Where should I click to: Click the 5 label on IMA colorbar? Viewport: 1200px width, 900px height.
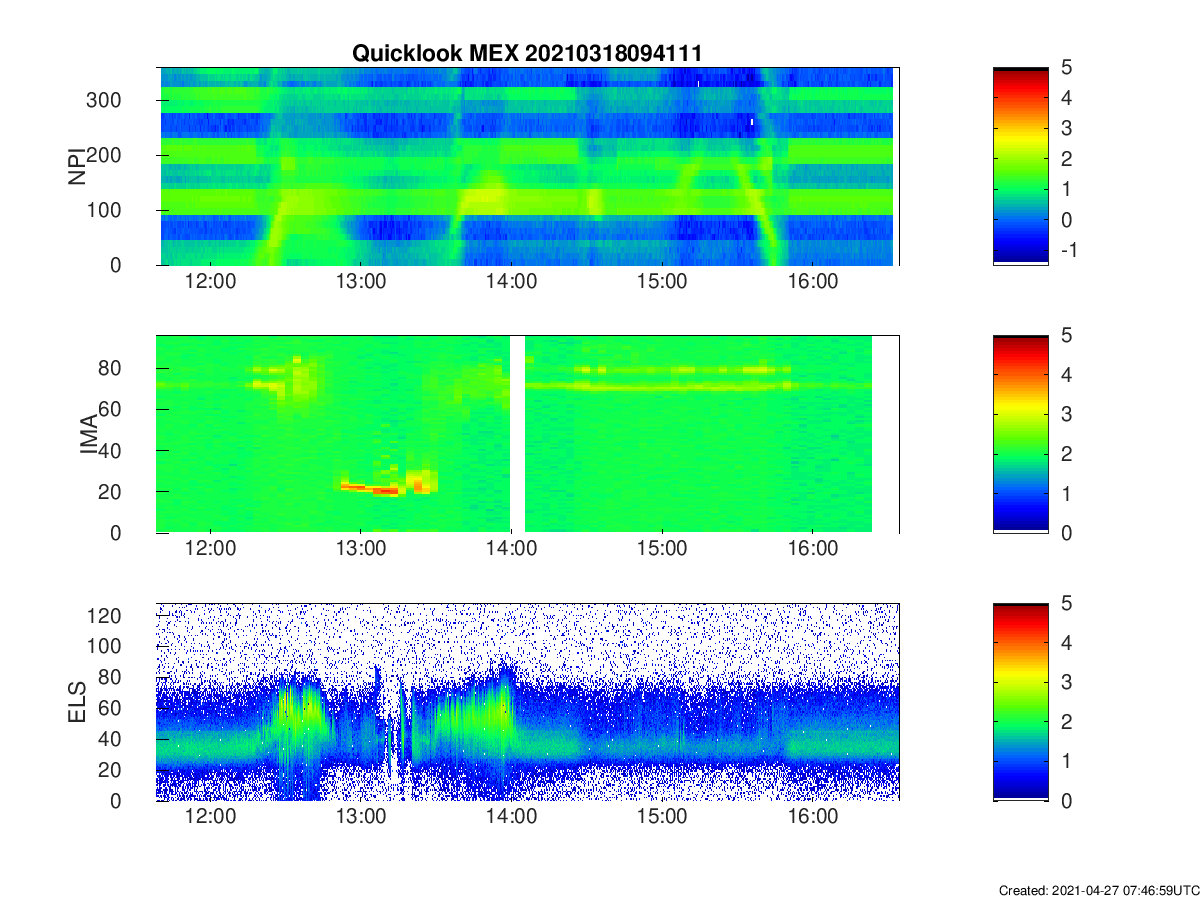point(1066,335)
